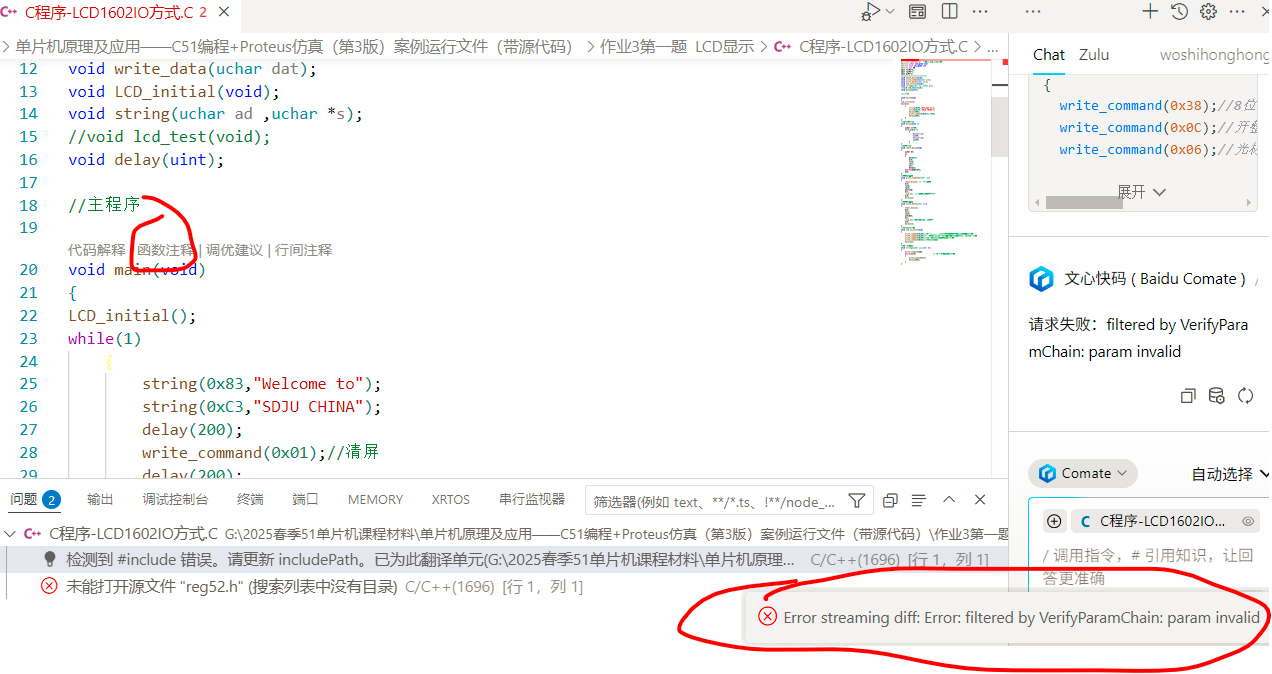Click the breadcrumb file C程序-LCD1602IO方式.C
This screenshot has height=674, width=1272.
870,46
